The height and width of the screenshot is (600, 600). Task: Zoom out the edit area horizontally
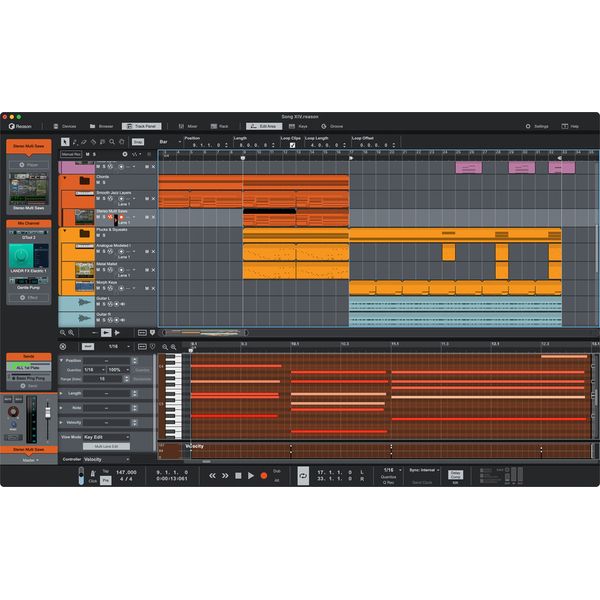[x=165, y=347]
